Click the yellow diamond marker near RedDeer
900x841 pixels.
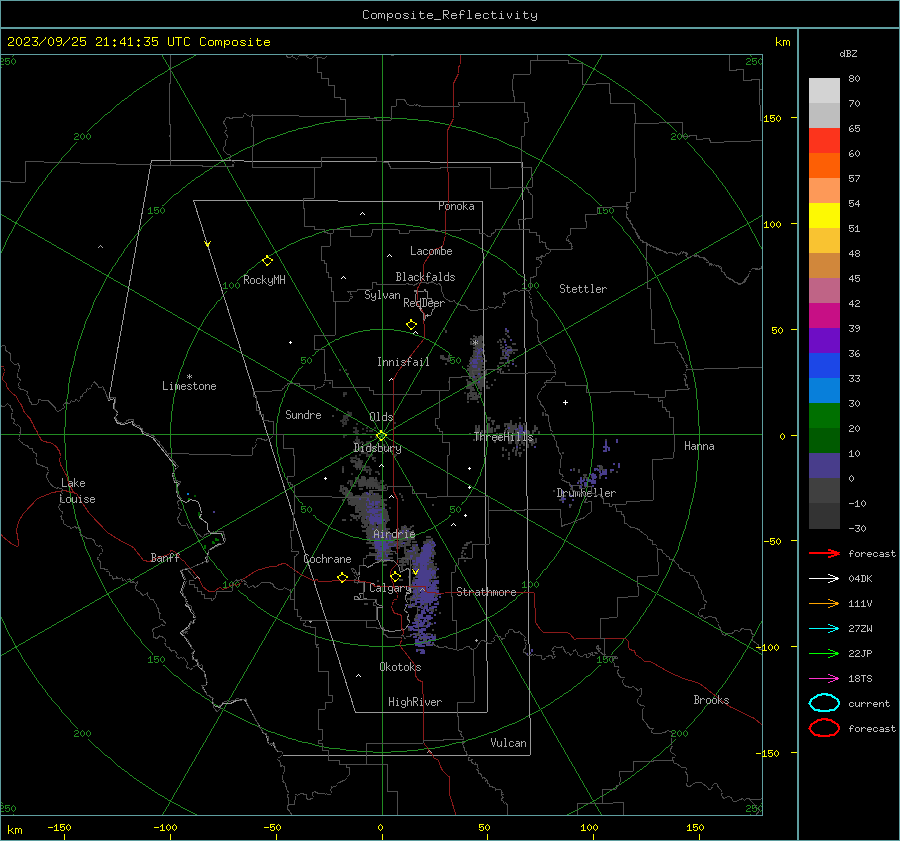(412, 325)
